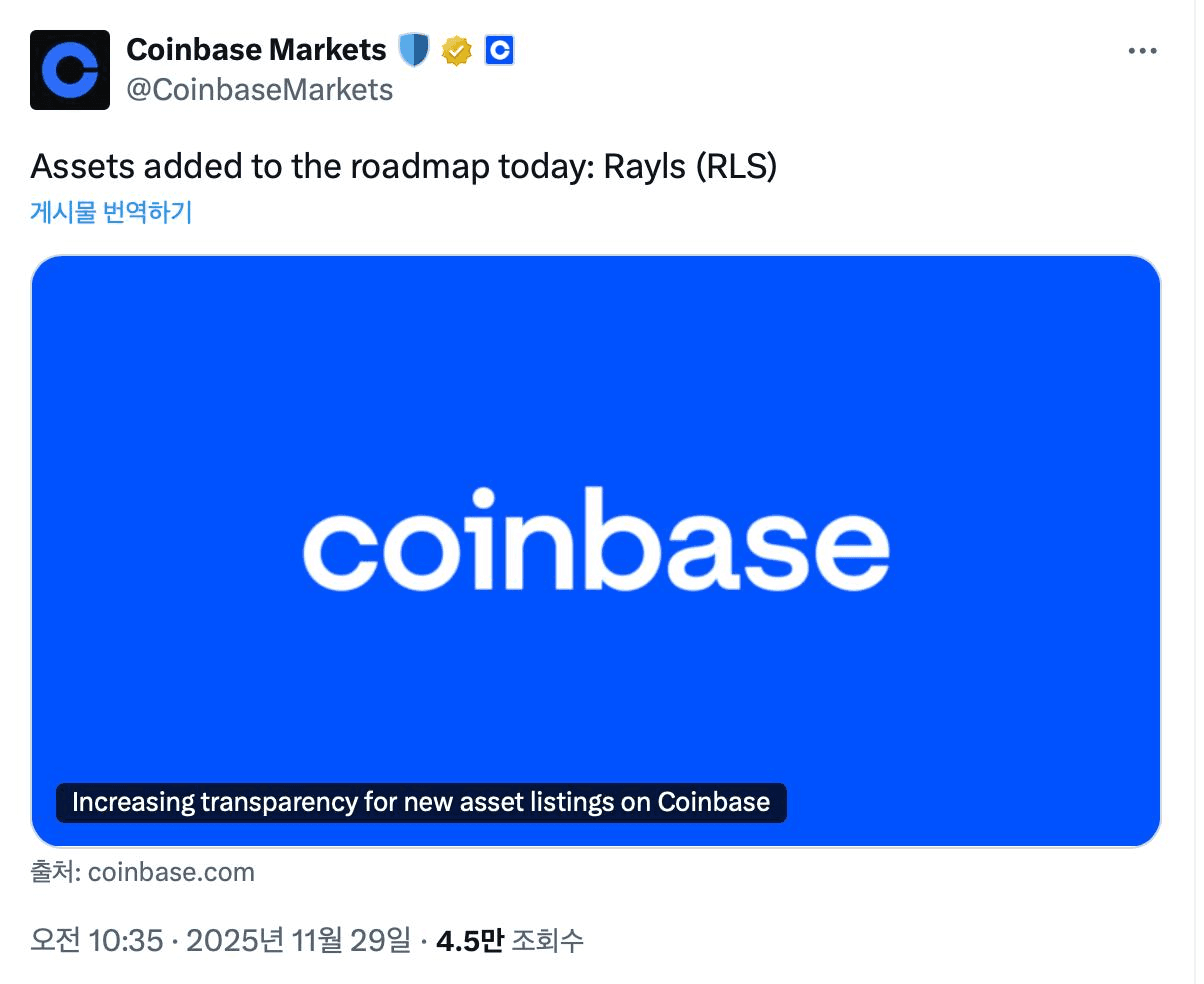Click 게시물 번역하기 to translate post

coord(111,212)
